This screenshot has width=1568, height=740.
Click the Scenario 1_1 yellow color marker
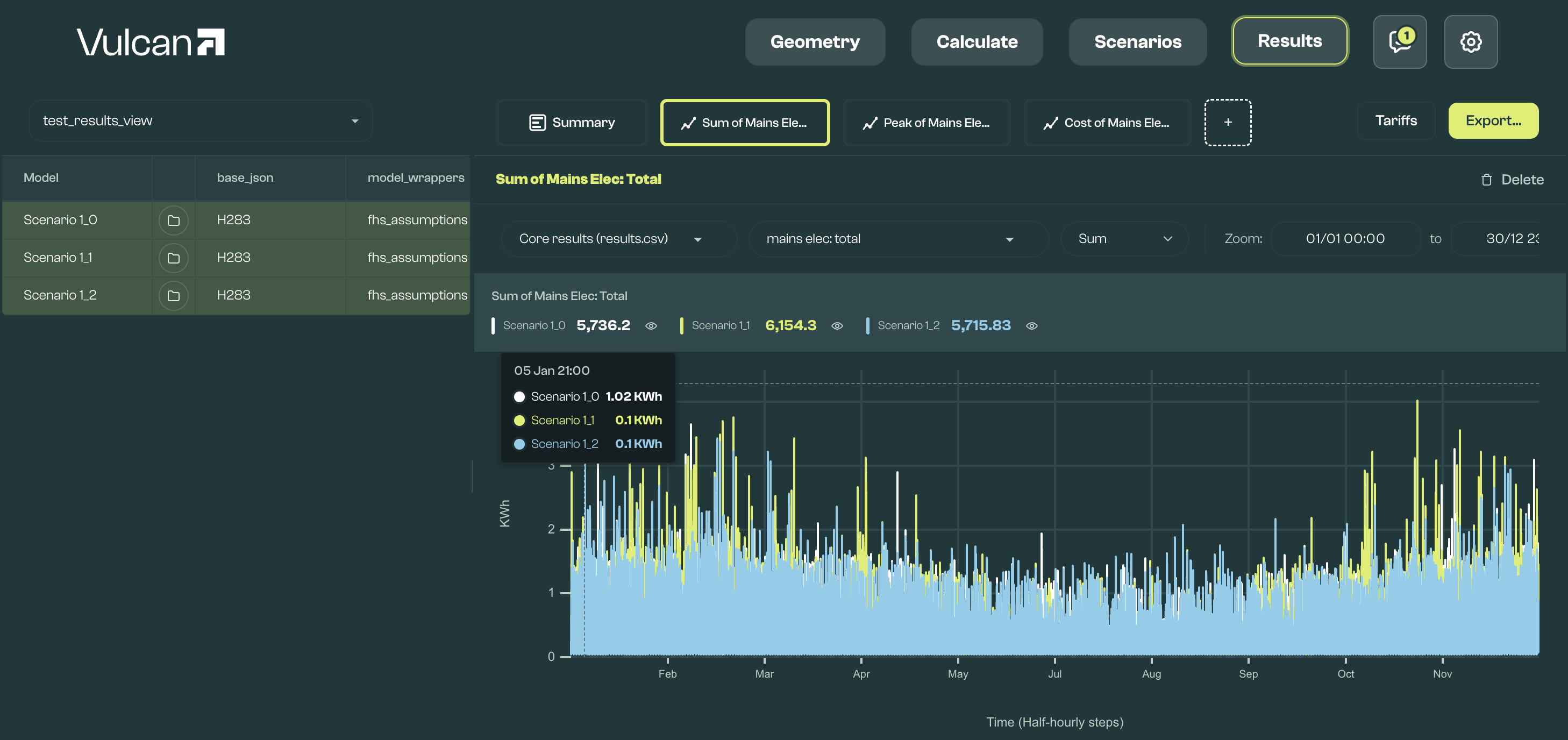pyautogui.click(x=681, y=325)
